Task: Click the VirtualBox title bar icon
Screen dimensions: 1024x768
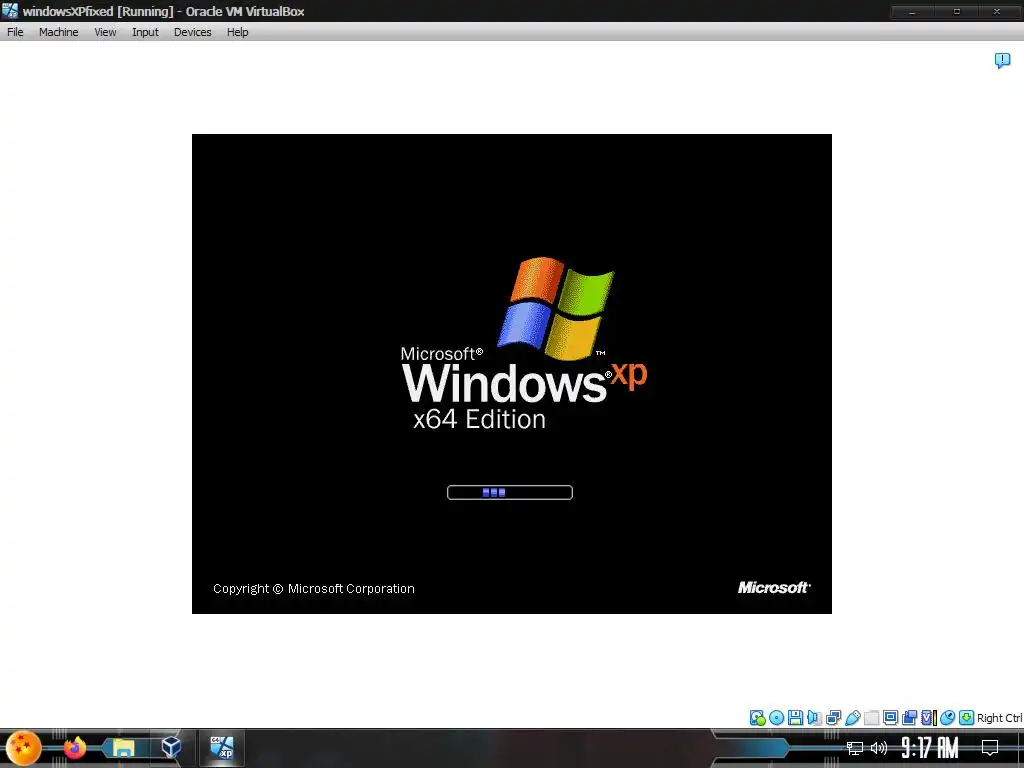Action: 10,11
